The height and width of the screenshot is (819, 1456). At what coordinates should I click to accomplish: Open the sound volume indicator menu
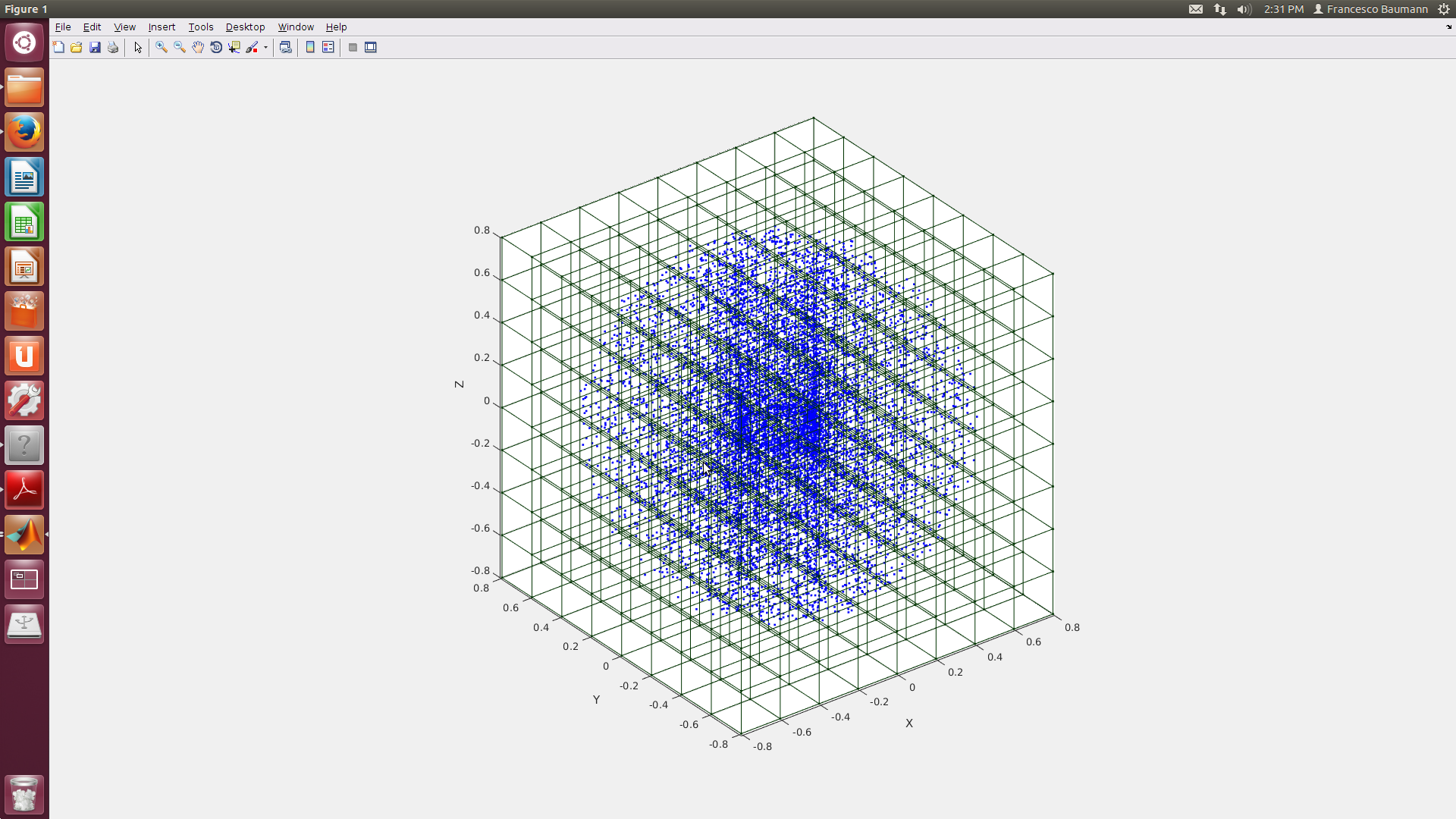point(1244,9)
